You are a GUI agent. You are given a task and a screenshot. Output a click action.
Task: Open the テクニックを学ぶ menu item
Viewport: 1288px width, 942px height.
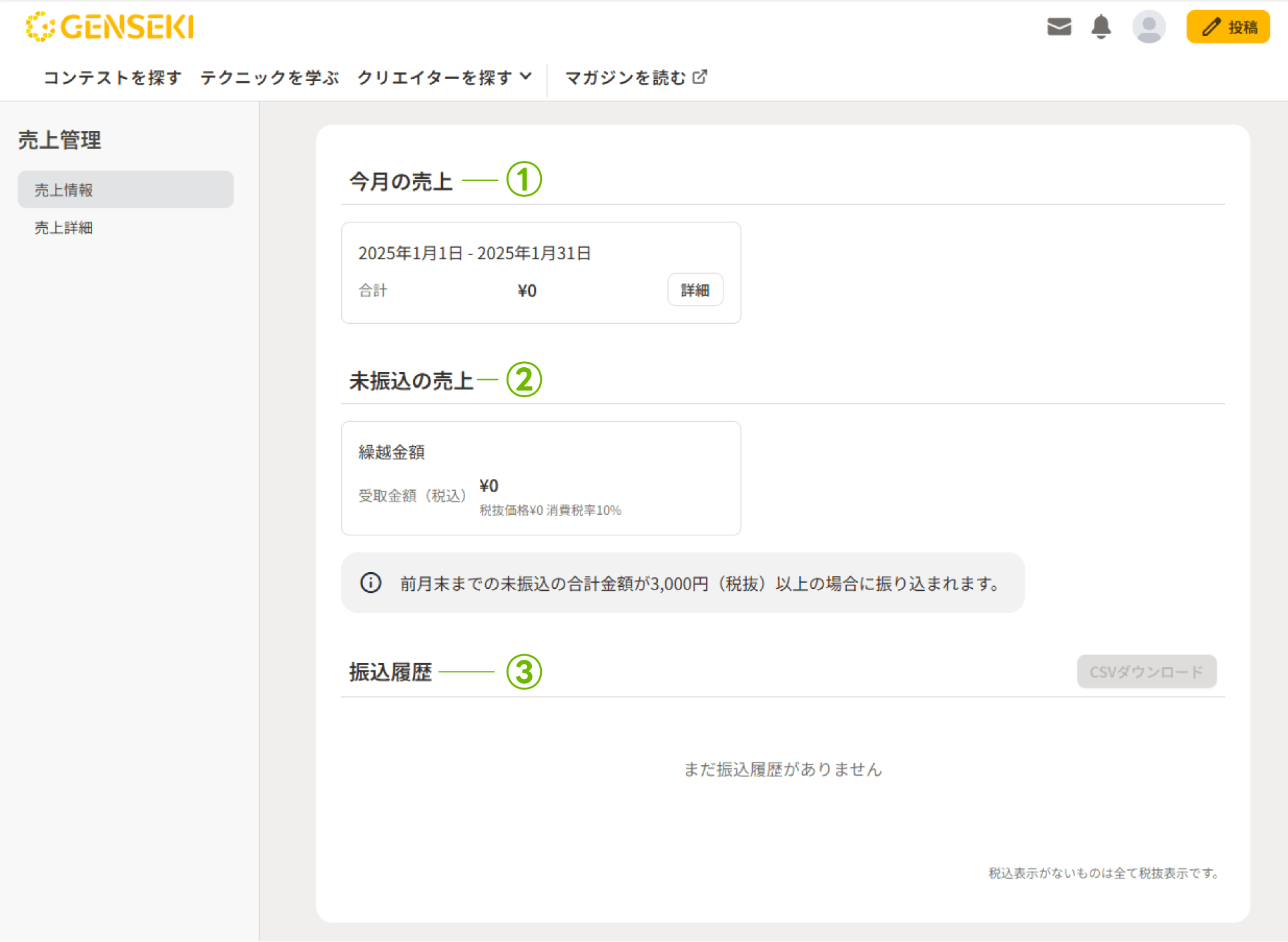[x=270, y=77]
